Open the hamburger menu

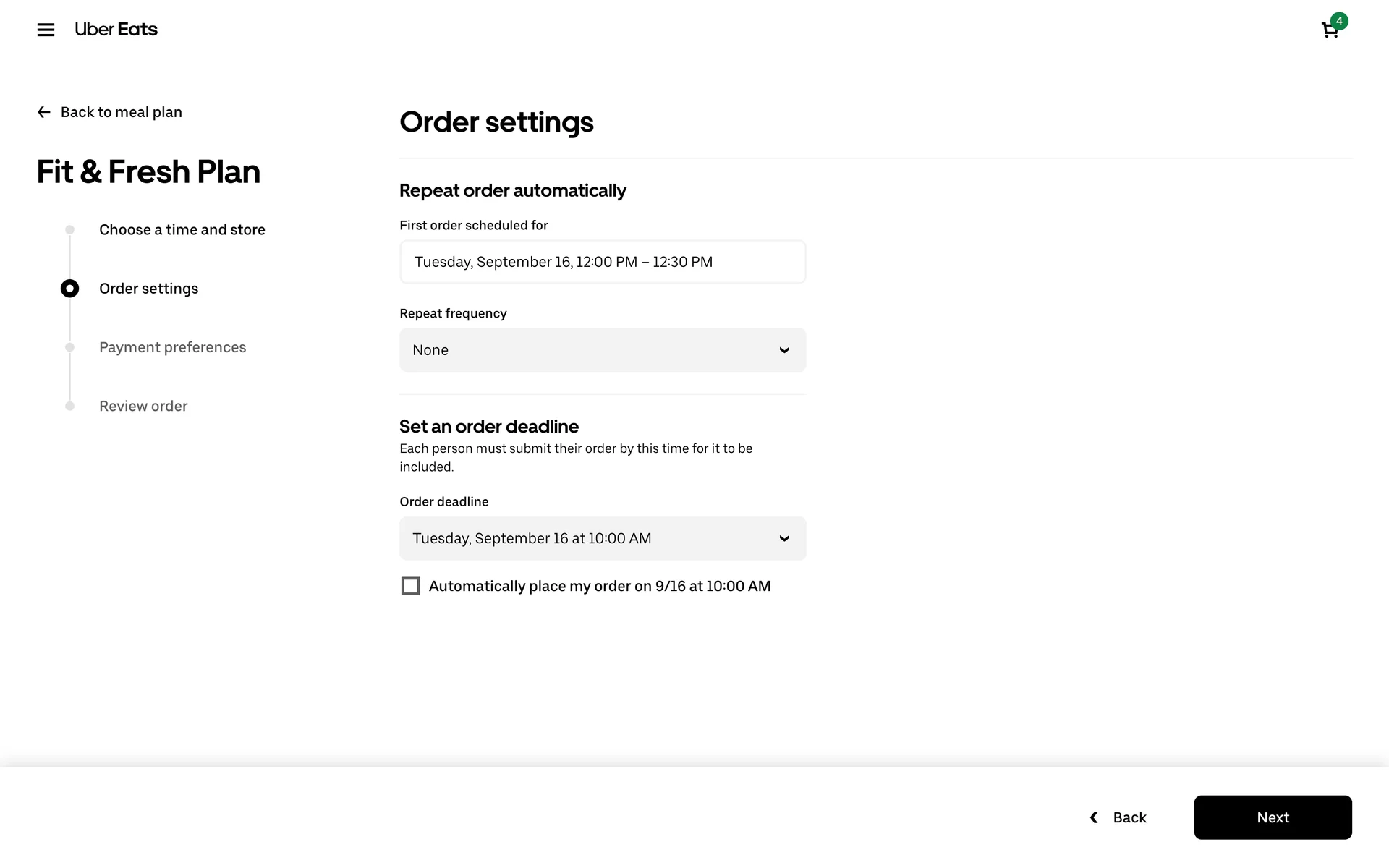[x=46, y=30]
